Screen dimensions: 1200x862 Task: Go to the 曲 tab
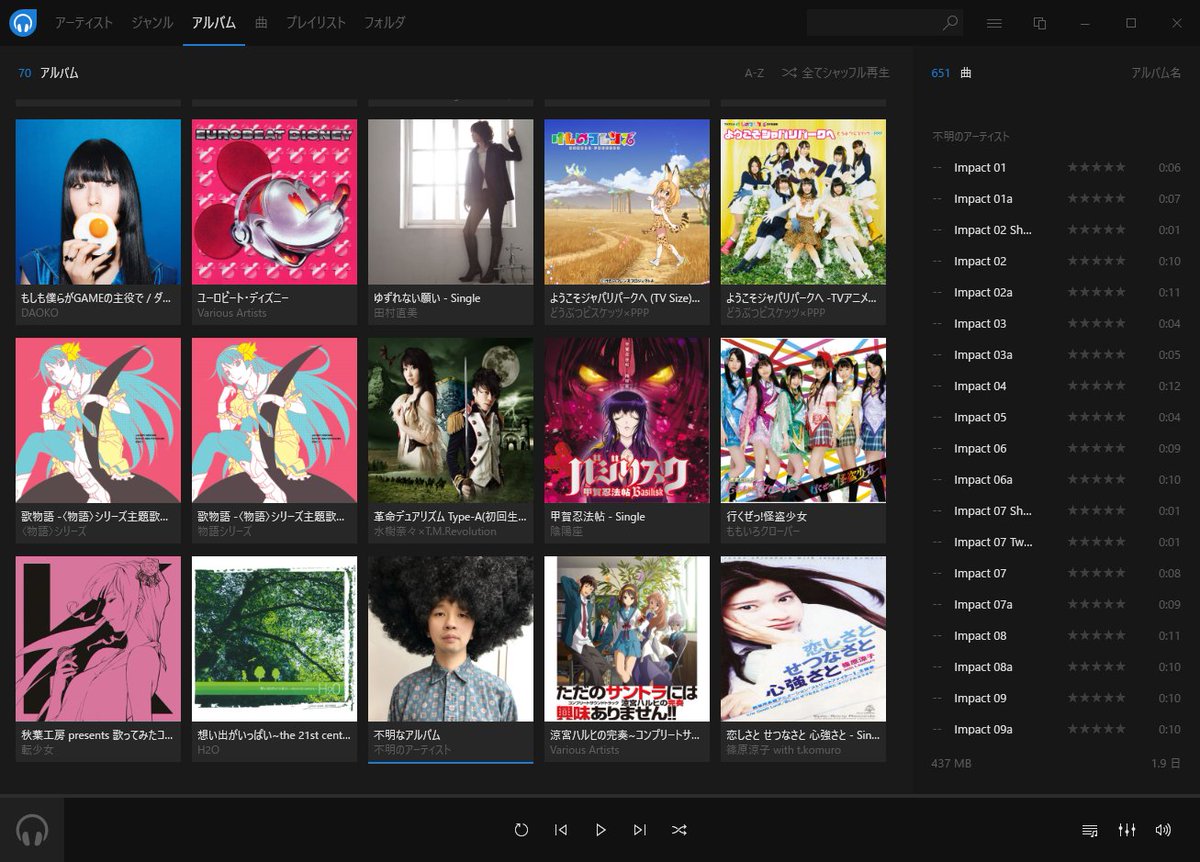(261, 22)
